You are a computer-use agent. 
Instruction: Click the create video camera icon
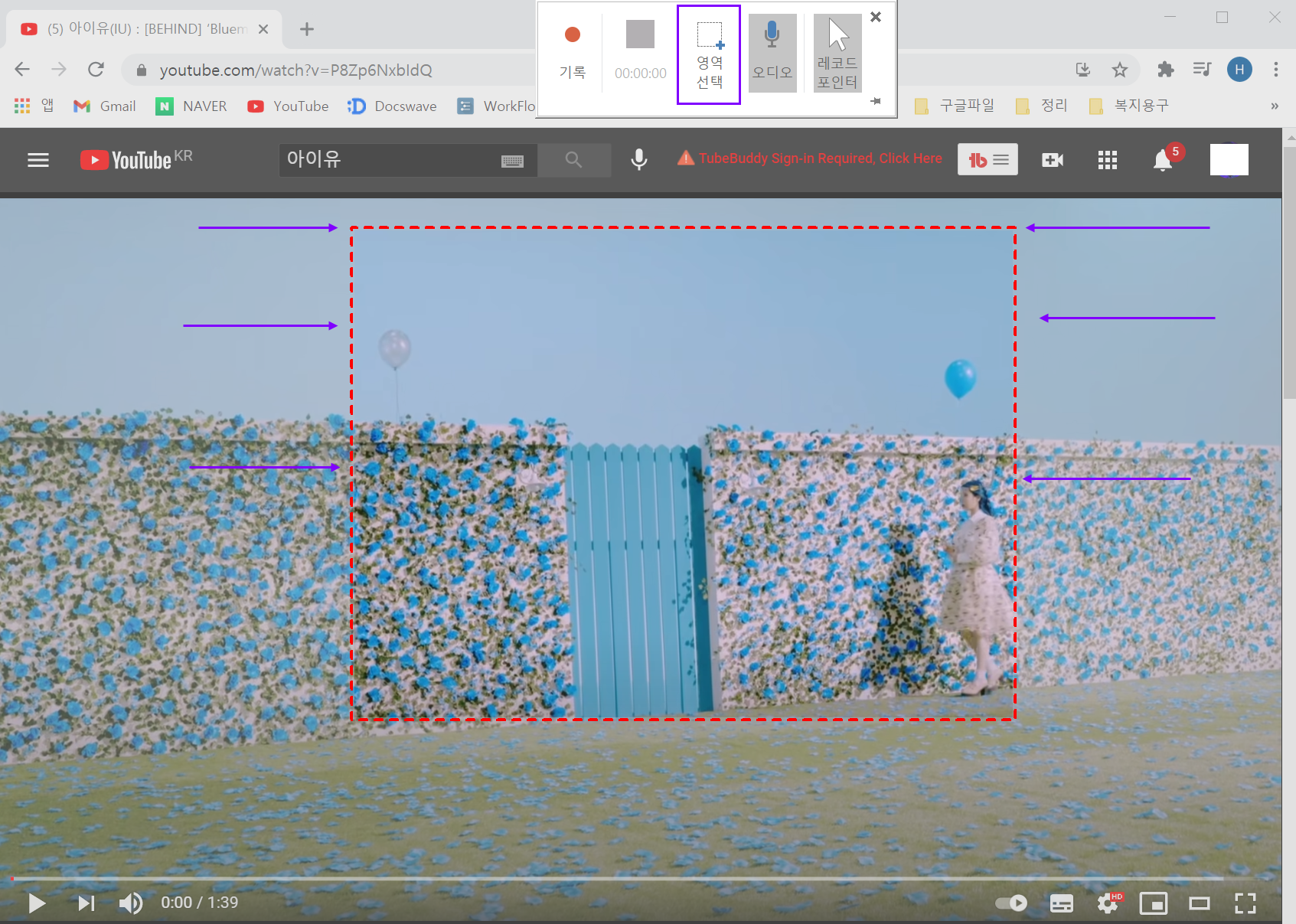(x=1053, y=159)
